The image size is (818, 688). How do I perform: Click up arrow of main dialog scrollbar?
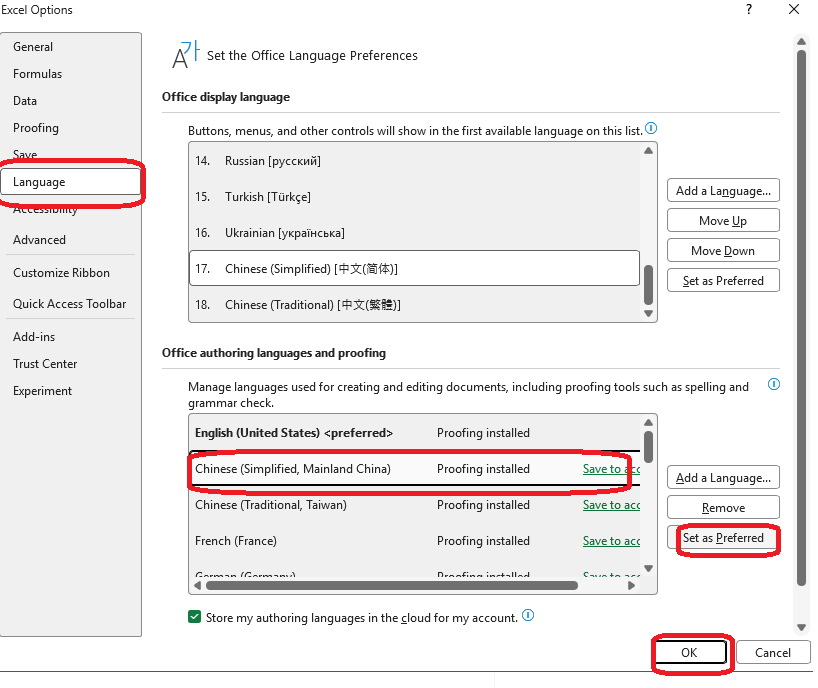(x=801, y=41)
